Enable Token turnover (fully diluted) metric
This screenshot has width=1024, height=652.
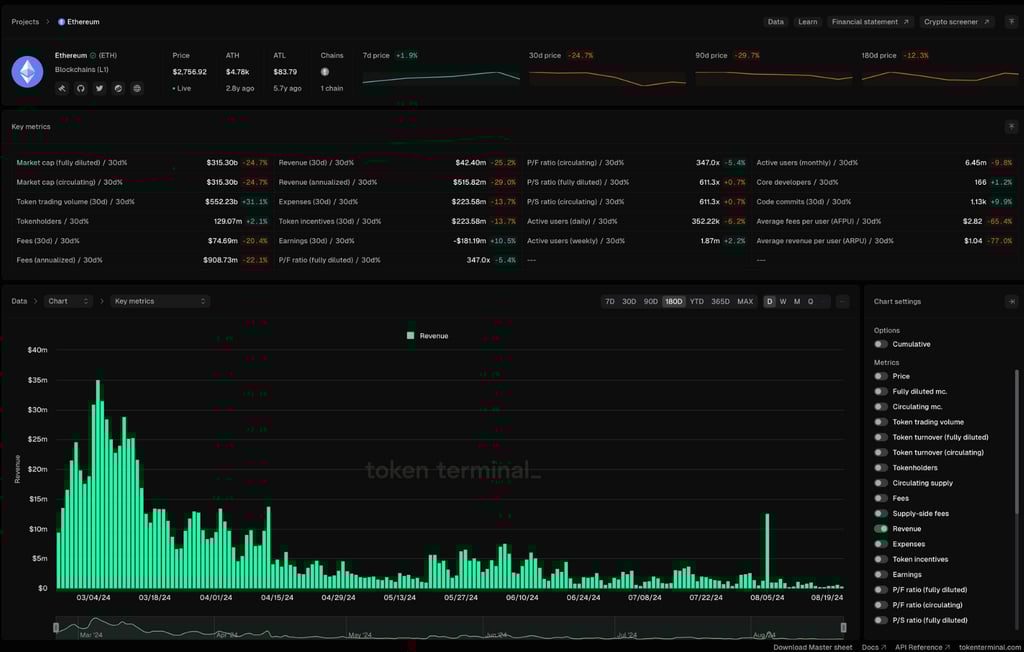[881, 437]
